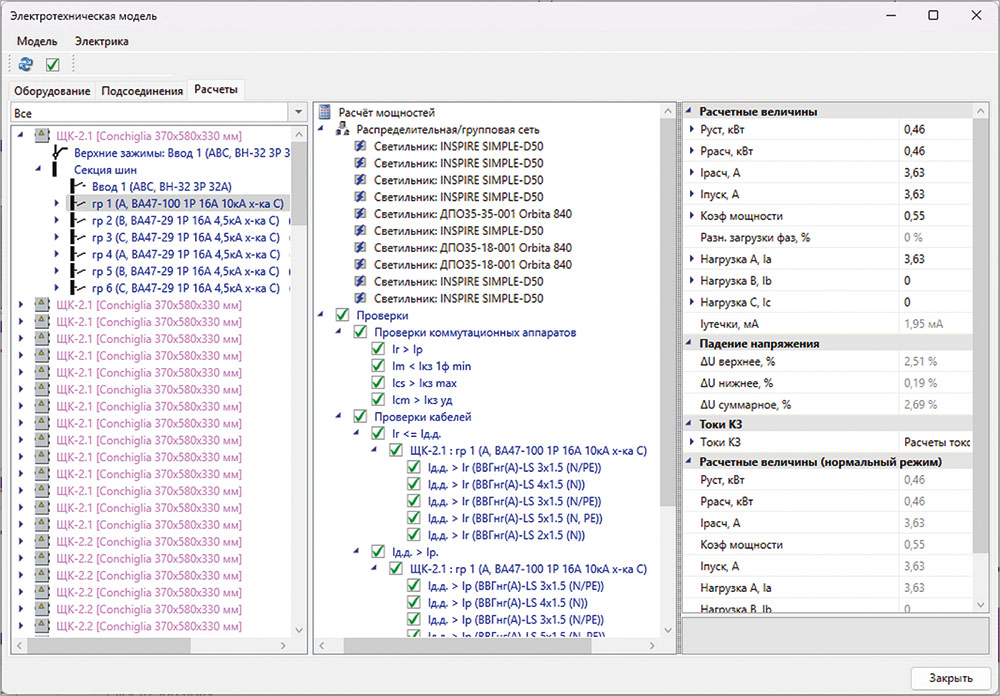Click the Токи КЗ value cell

coord(934,442)
